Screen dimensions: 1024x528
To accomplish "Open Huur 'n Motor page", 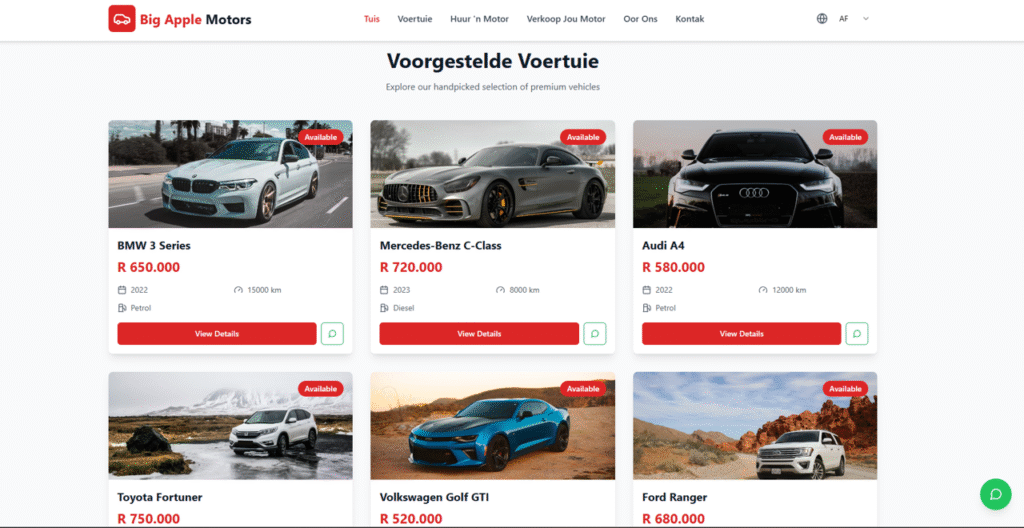I will tap(479, 19).
